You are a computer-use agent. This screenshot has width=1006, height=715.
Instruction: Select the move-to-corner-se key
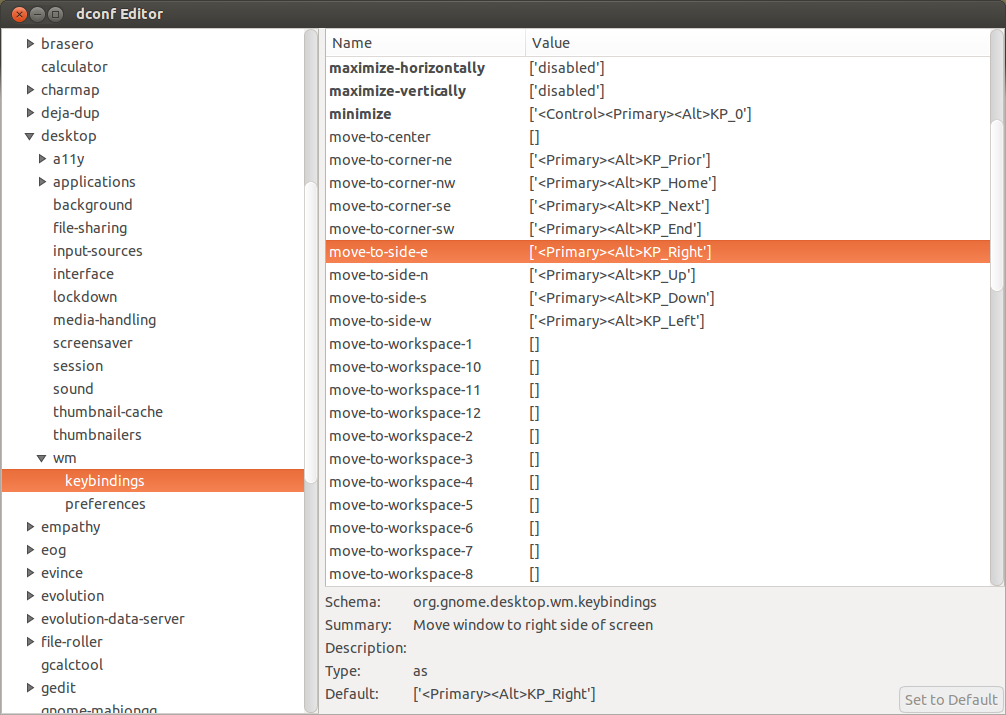(x=658, y=206)
